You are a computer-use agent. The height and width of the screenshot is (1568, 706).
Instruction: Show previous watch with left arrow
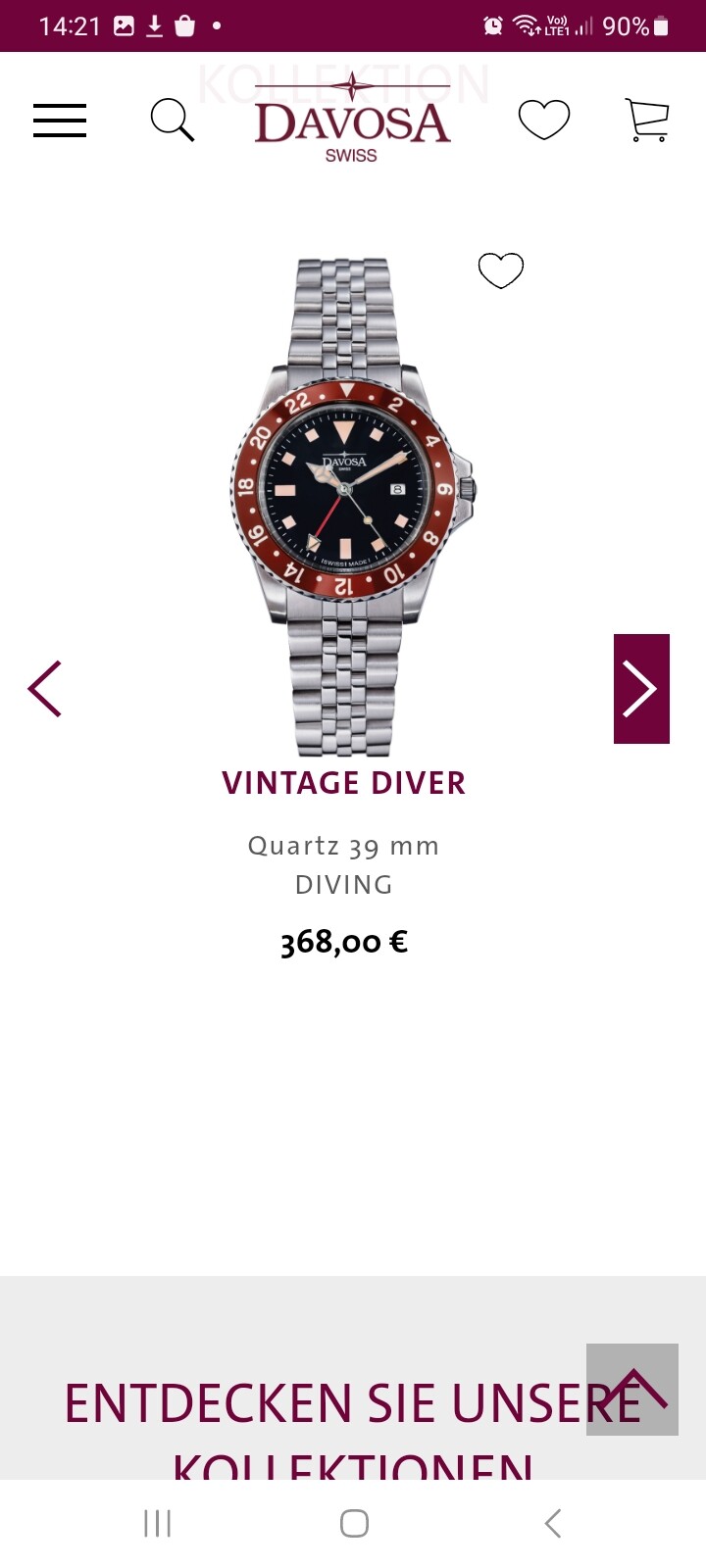click(x=45, y=689)
